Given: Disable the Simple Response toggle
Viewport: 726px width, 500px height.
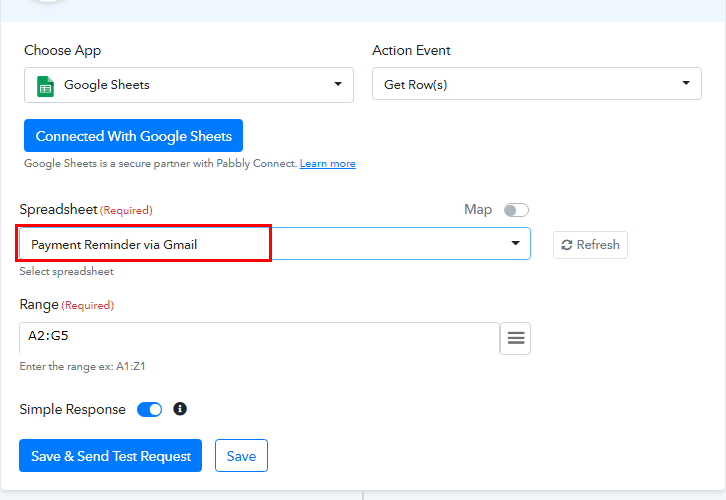Looking at the screenshot, I should pos(150,410).
